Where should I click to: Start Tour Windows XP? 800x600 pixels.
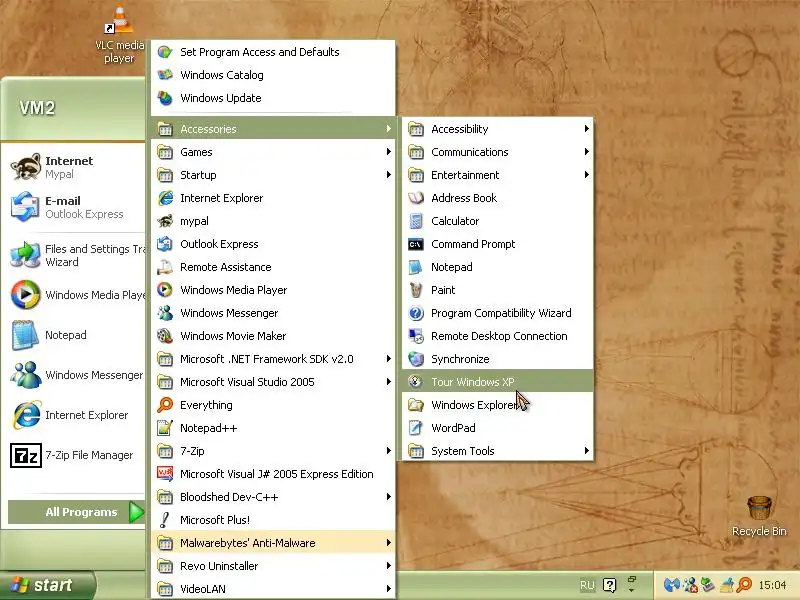click(497, 382)
